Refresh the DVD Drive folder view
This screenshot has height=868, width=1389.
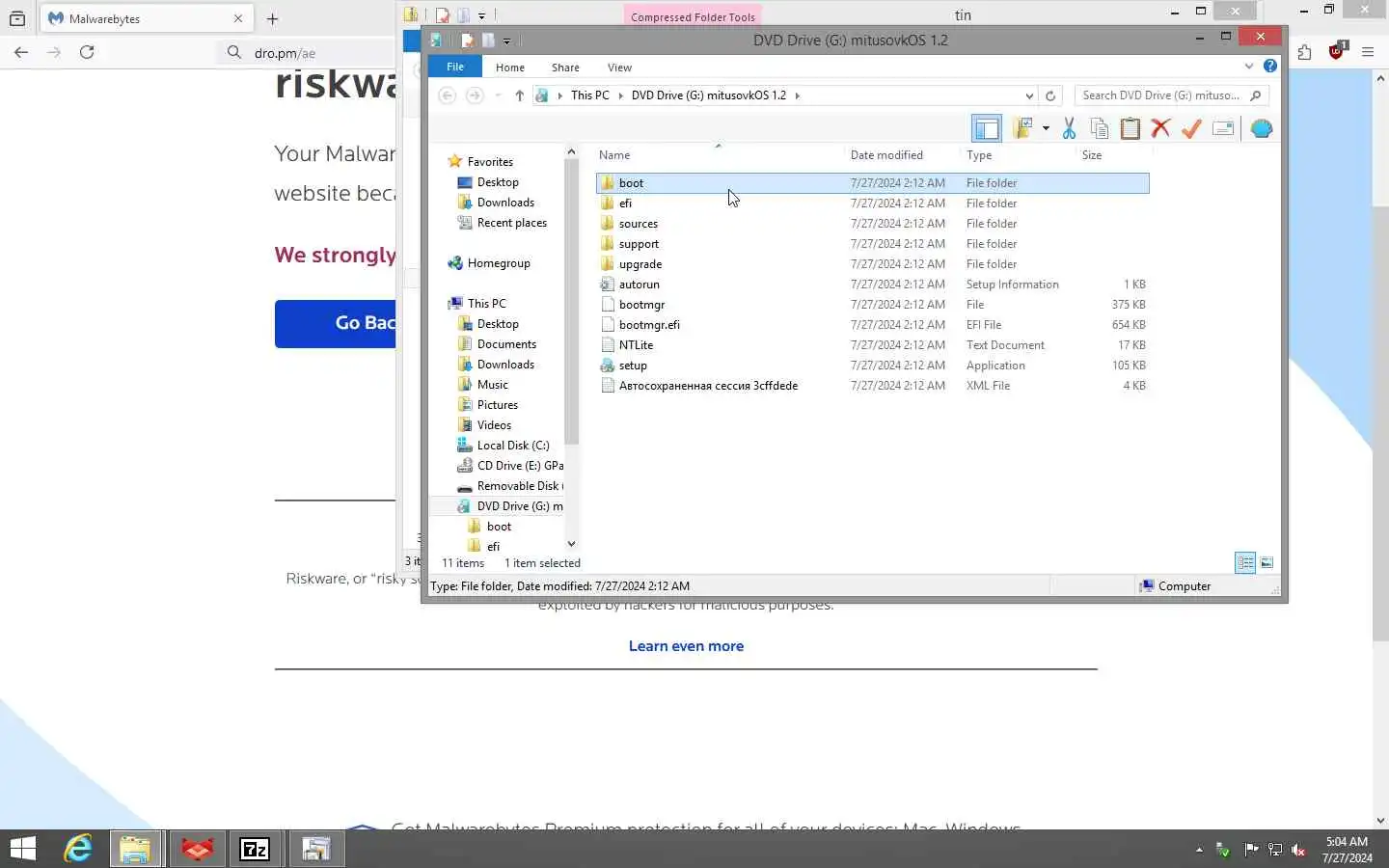click(x=1050, y=95)
